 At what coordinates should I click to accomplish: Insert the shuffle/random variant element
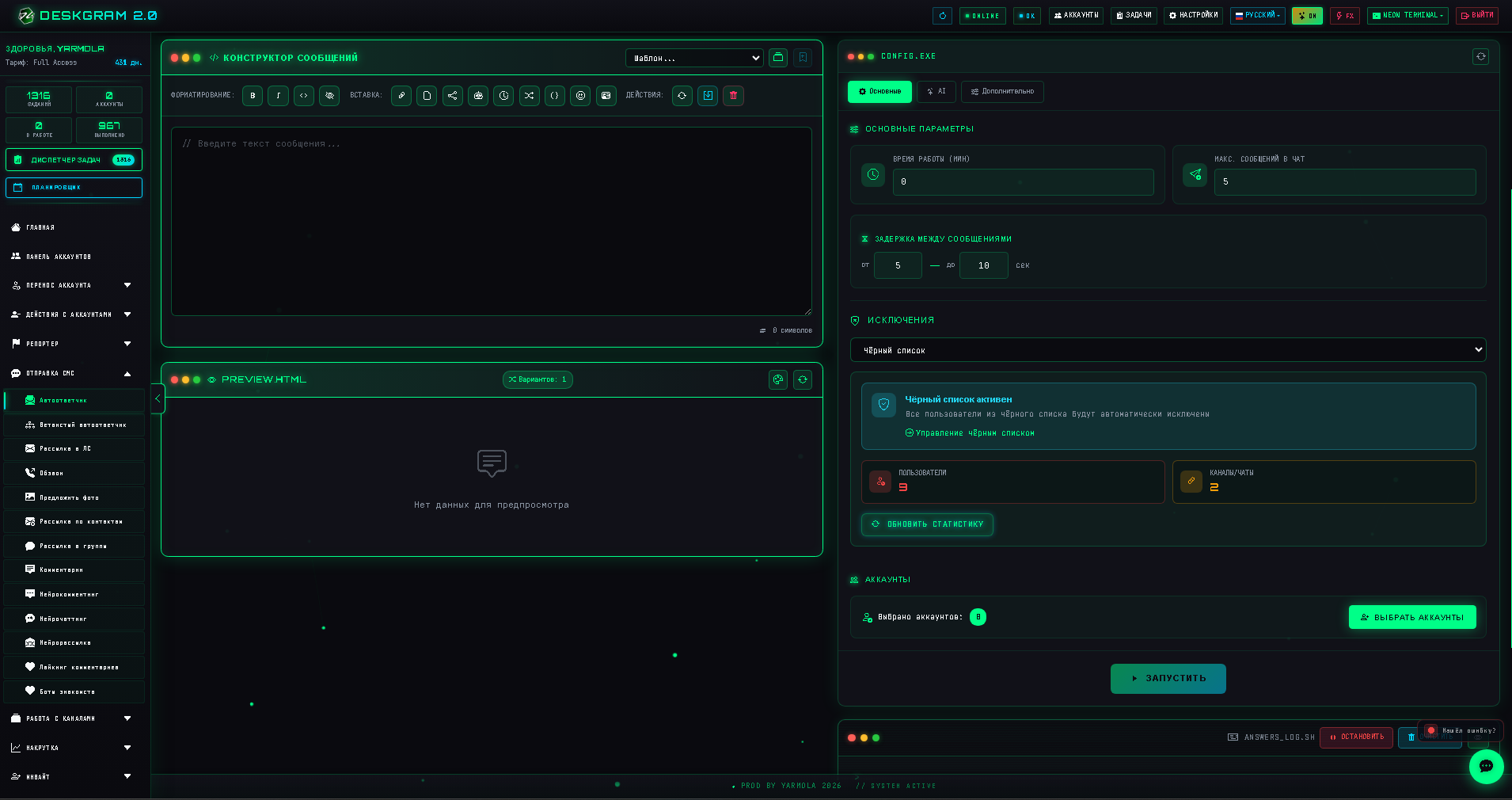coord(529,96)
